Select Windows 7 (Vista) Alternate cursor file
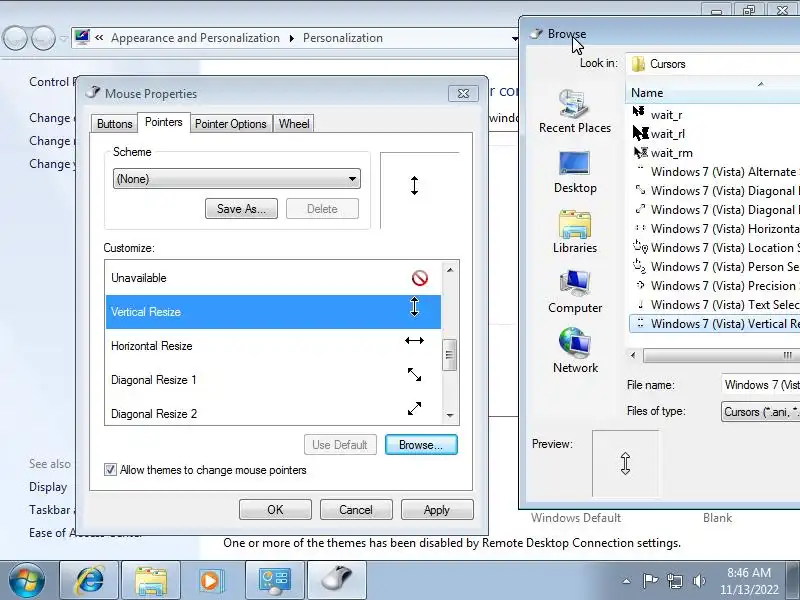The width and height of the screenshot is (800, 600). click(715, 172)
